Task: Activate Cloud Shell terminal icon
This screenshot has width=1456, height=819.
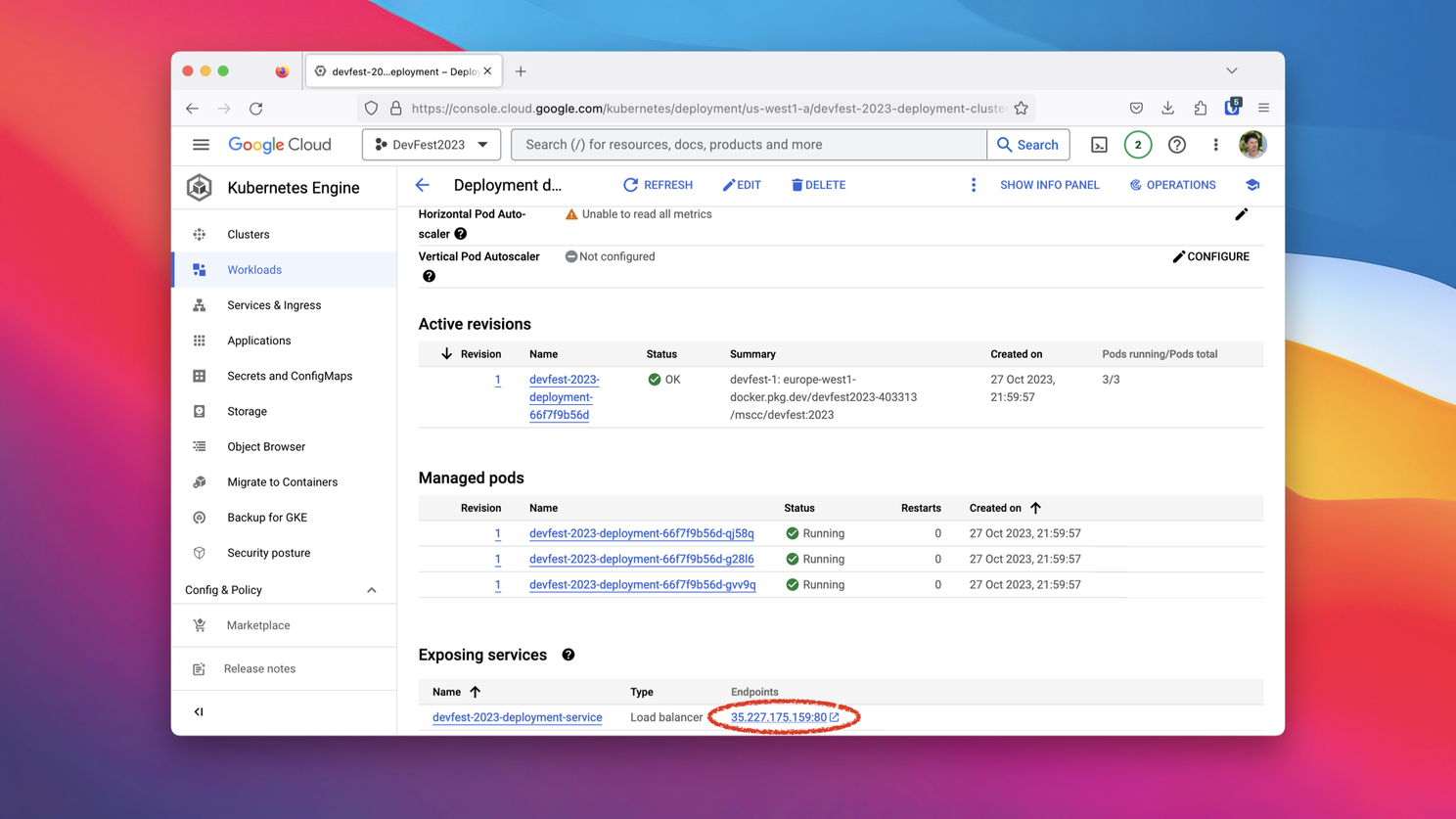Action: coord(1099,145)
